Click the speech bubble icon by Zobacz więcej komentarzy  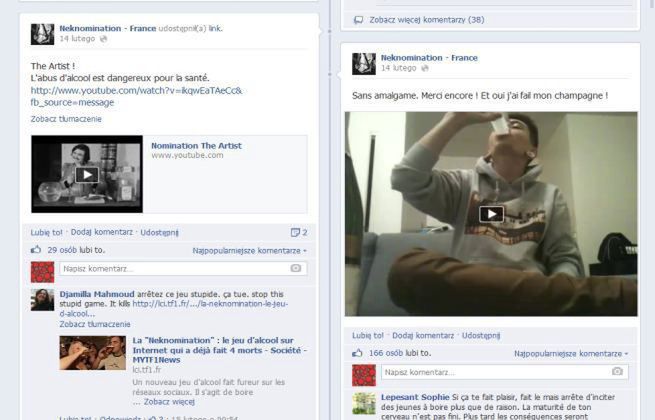coord(358,20)
